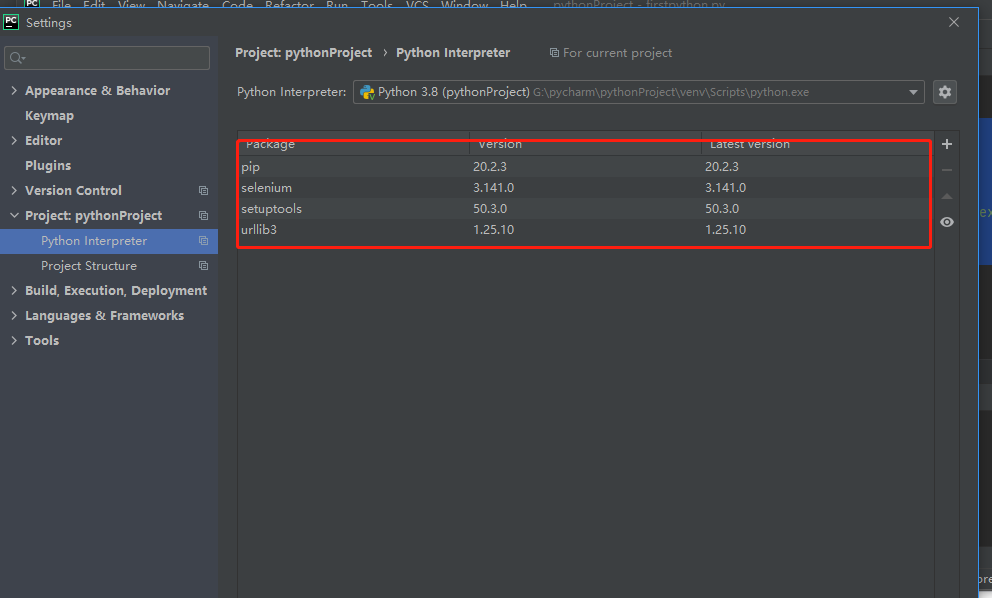Viewport: 992px width, 598px height.
Task: Click the For current project label
Action: point(617,52)
